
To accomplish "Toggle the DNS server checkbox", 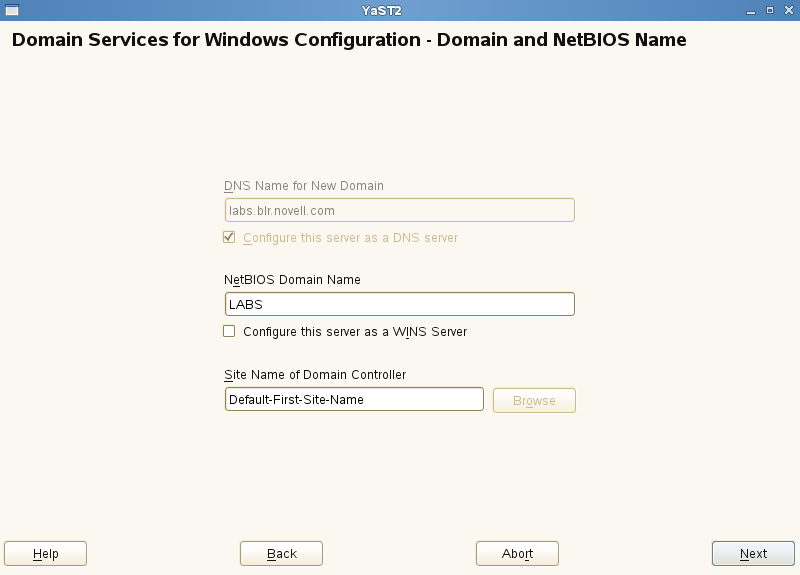I will tap(229, 238).
